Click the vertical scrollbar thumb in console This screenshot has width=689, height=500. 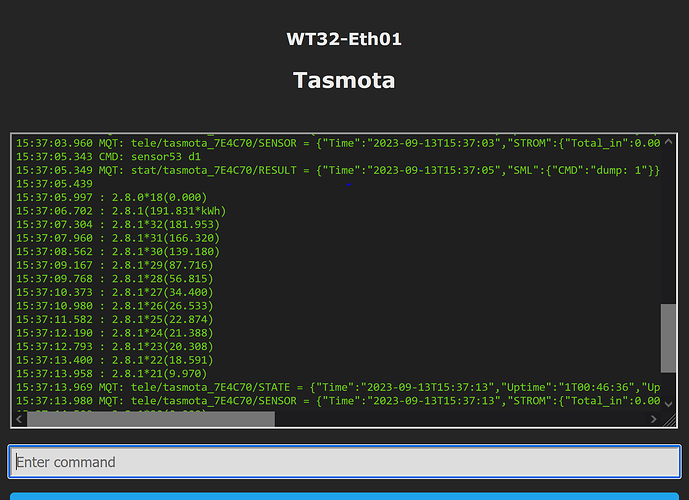click(668, 338)
